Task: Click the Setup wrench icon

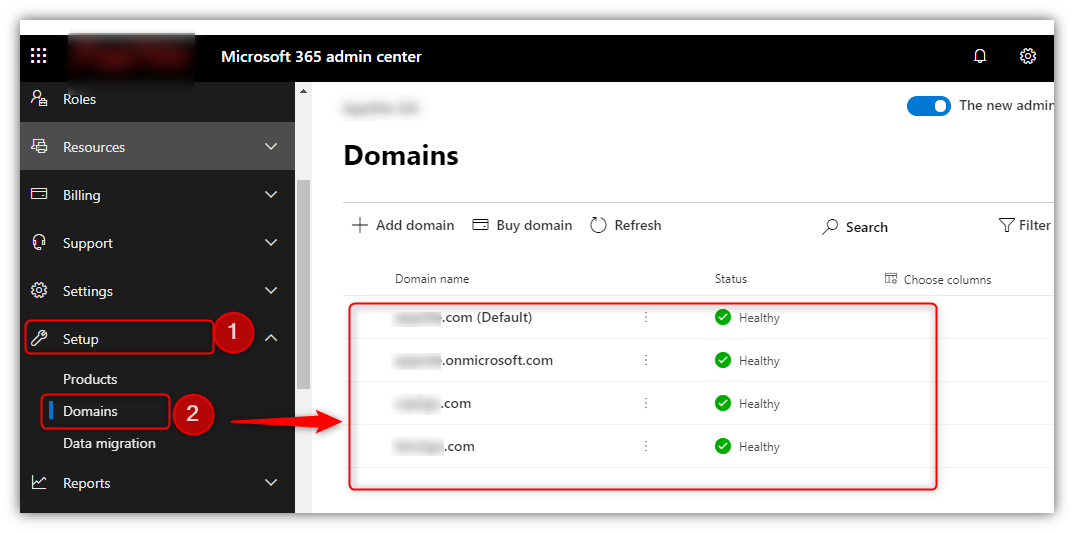Action: [39, 338]
